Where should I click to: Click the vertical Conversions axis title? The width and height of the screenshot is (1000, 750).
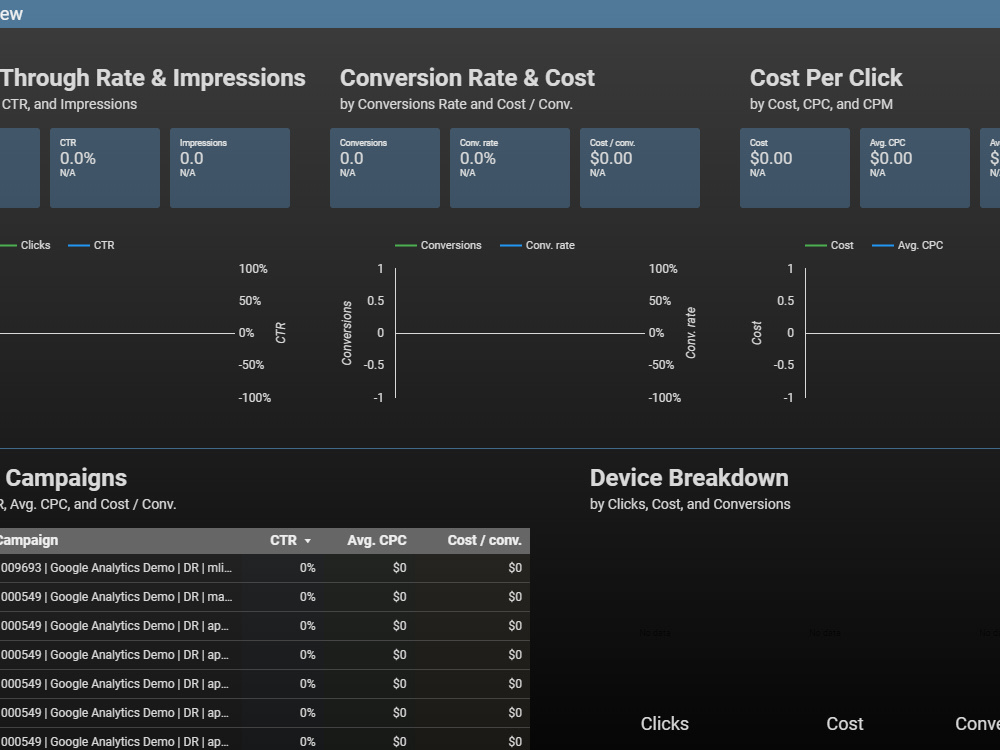347,333
